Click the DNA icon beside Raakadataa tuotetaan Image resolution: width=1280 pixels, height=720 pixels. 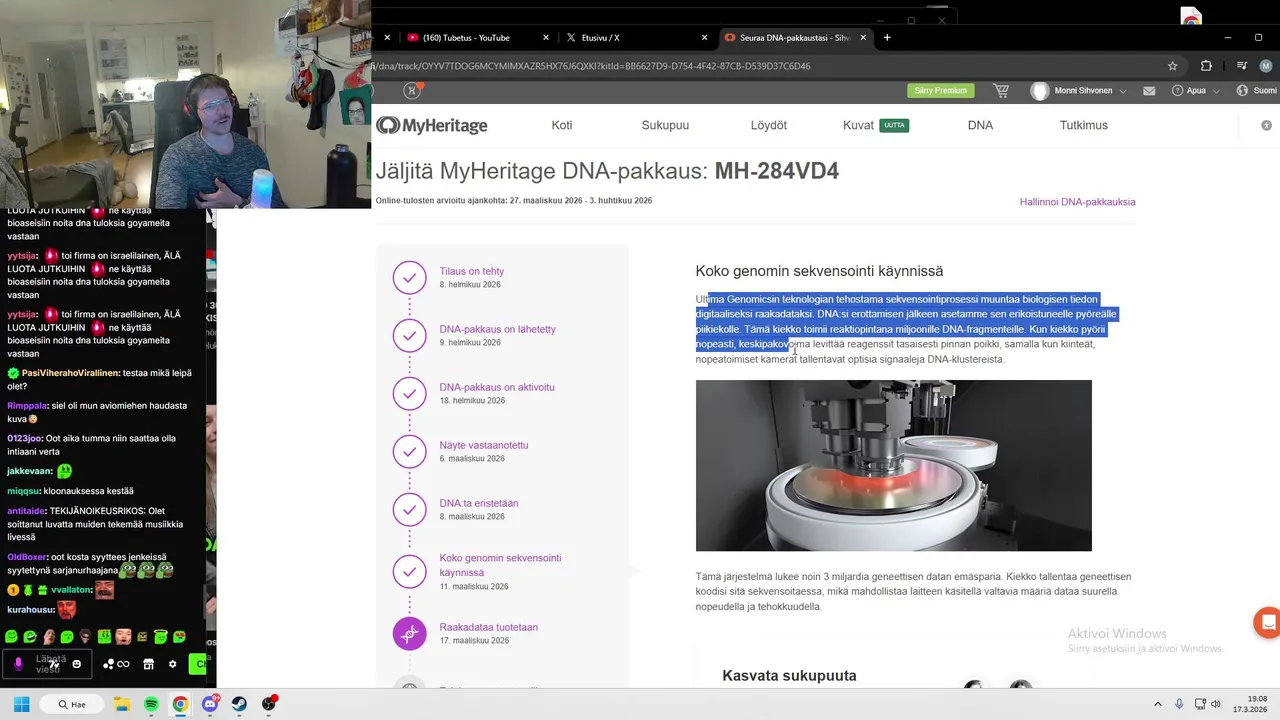point(409,633)
